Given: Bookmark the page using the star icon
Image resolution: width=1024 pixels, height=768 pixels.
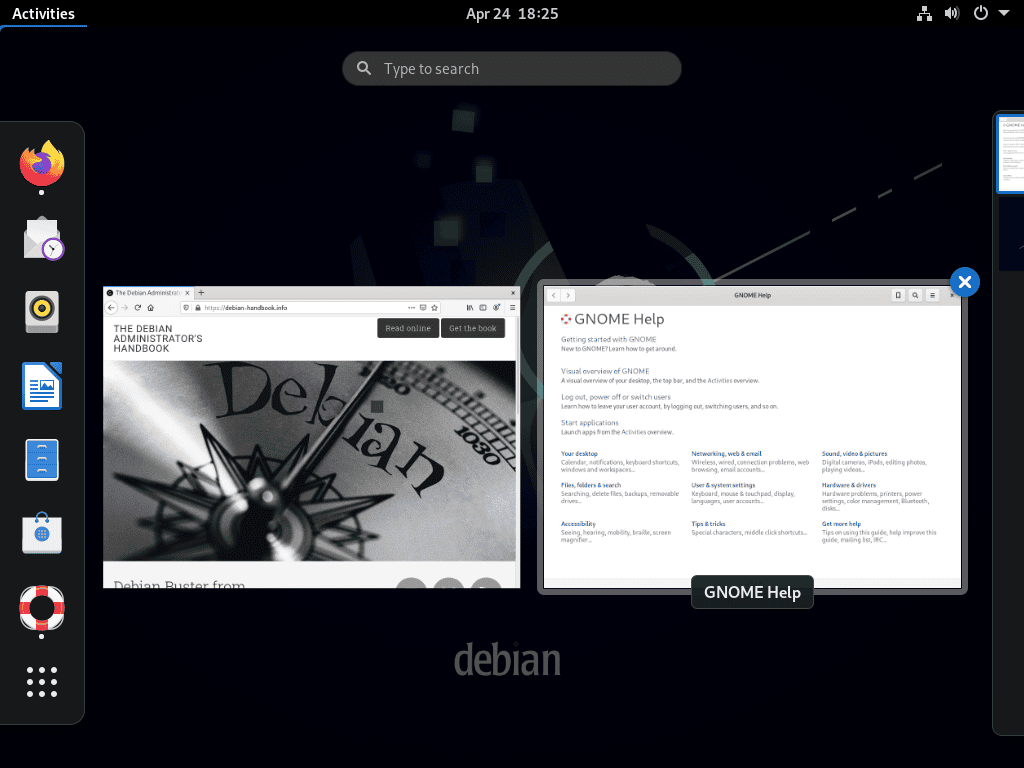Looking at the screenshot, I should 434,307.
